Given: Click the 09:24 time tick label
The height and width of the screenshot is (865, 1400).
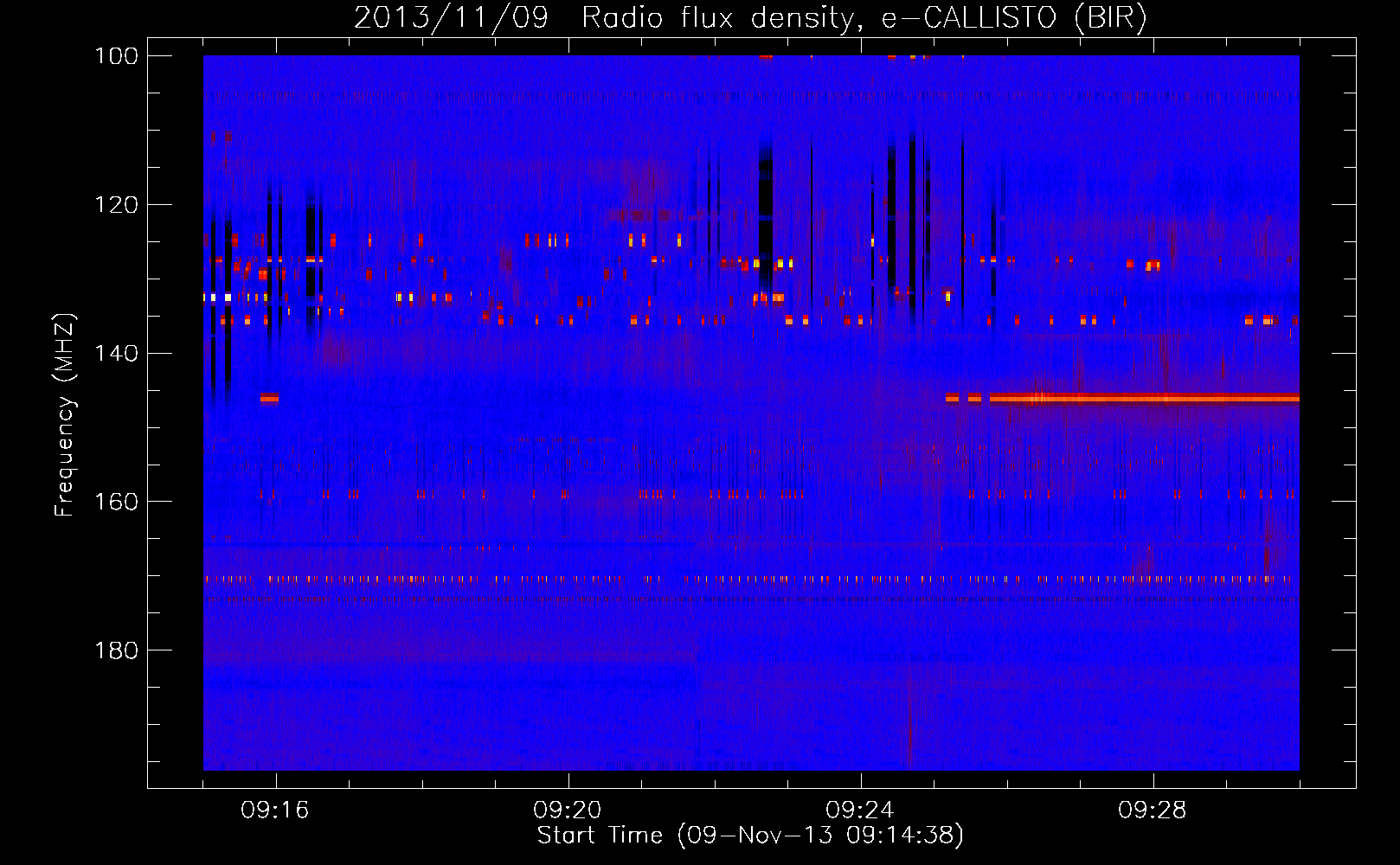Looking at the screenshot, I should [x=860, y=811].
